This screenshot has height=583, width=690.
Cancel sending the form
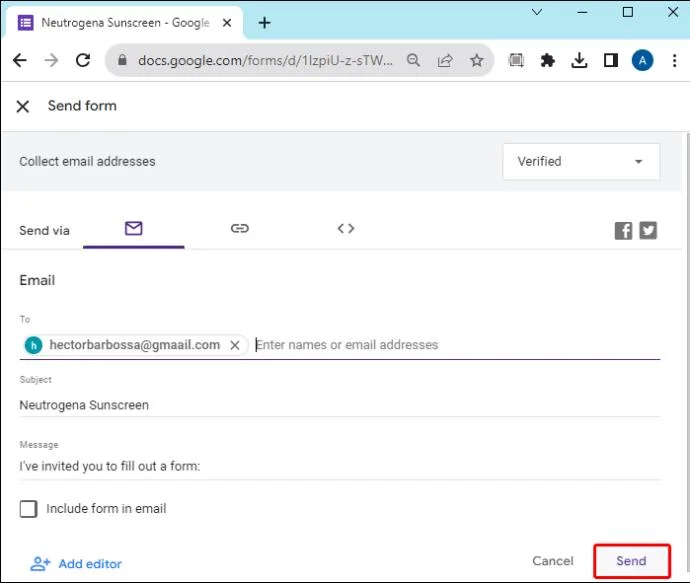(553, 561)
